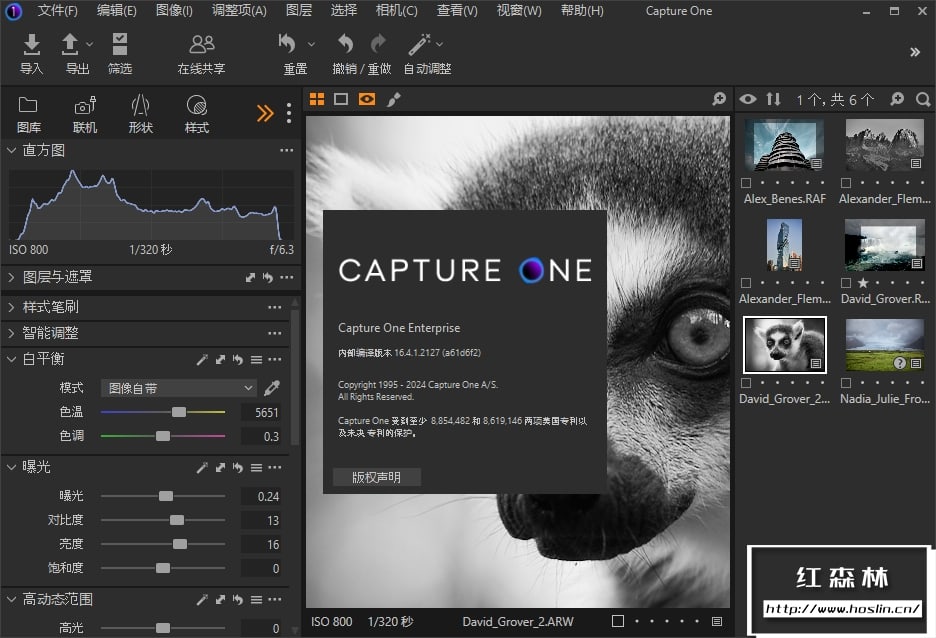Viewport: 936px width, 638px height.
Task: Open the Adjustments (调整项) menu
Action: 239,11
